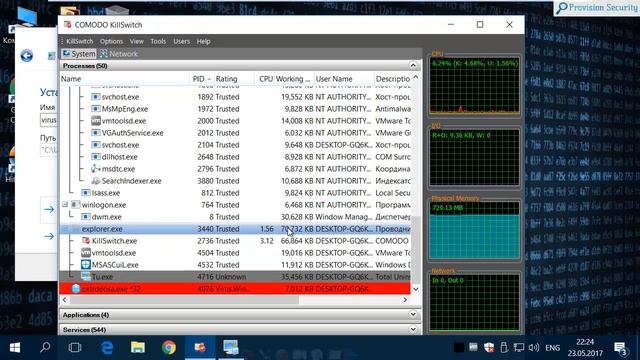The width and height of the screenshot is (640, 360).
Task: Click the horizontal scrollbar left arrow
Action: tap(64, 300)
